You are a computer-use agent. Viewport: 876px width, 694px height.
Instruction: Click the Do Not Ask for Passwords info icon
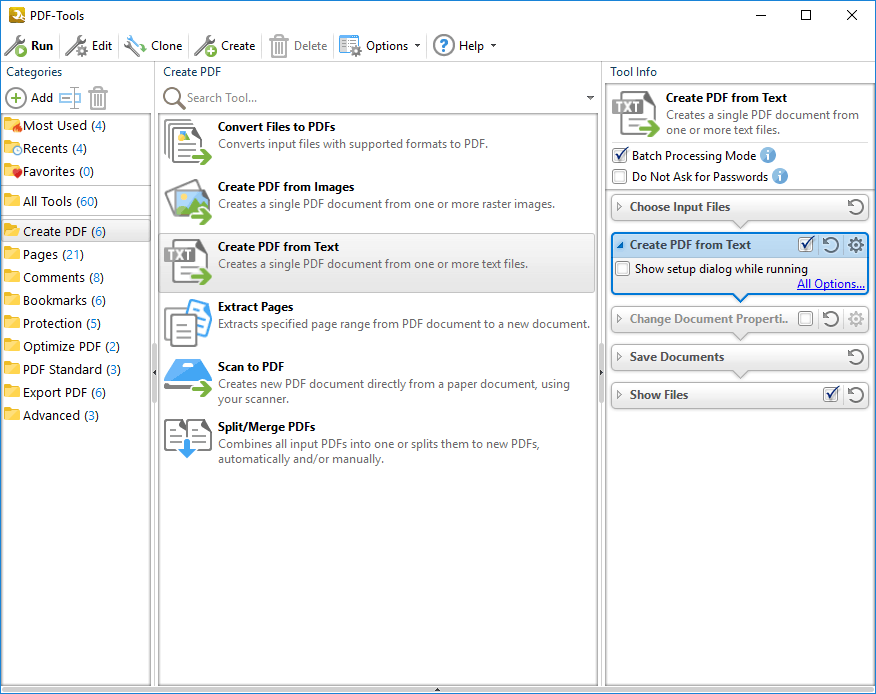[x=780, y=176]
